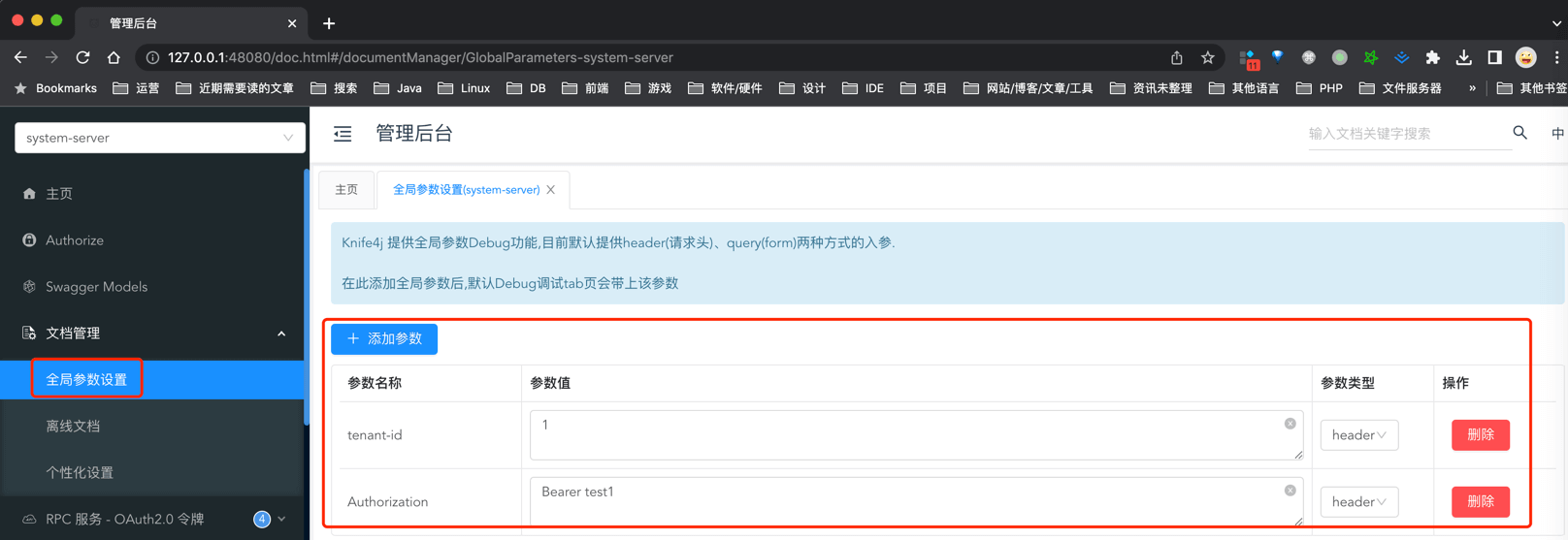Open the Authorization parameter type dropdown
The width and height of the screenshot is (1568, 540).
(1358, 502)
